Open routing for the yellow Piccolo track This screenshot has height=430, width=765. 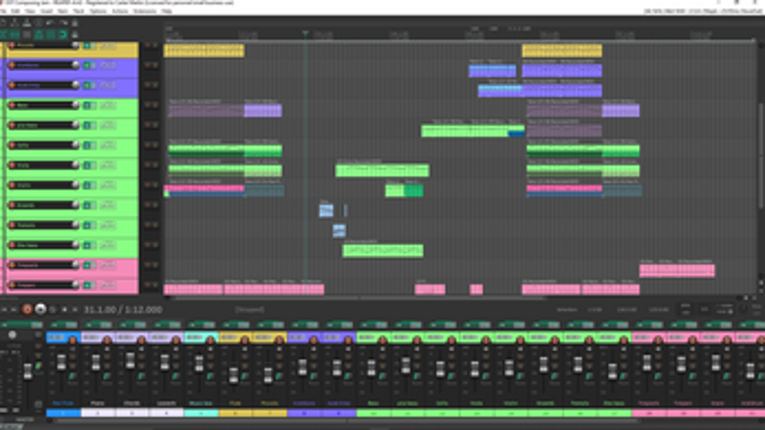[x=108, y=46]
